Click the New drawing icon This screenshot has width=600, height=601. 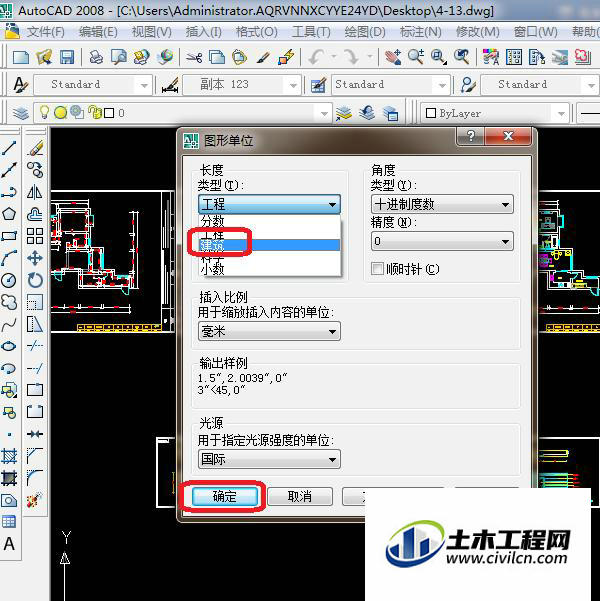point(21,57)
